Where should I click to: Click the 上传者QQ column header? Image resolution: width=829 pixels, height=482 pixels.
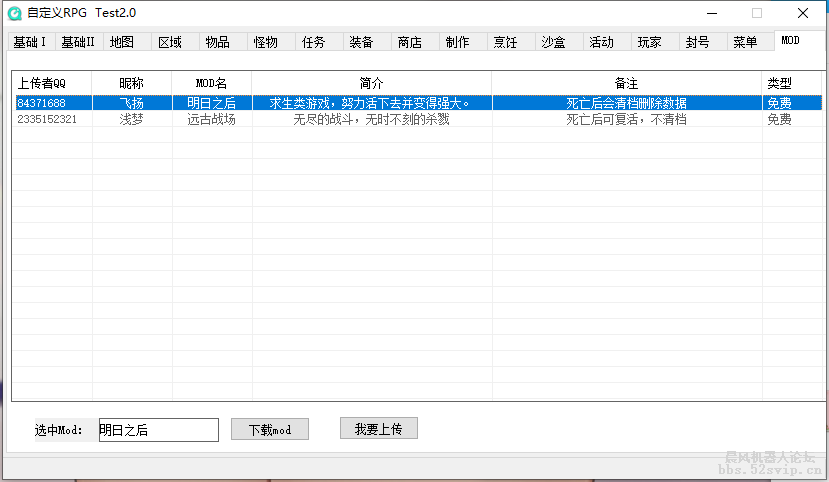[52, 83]
